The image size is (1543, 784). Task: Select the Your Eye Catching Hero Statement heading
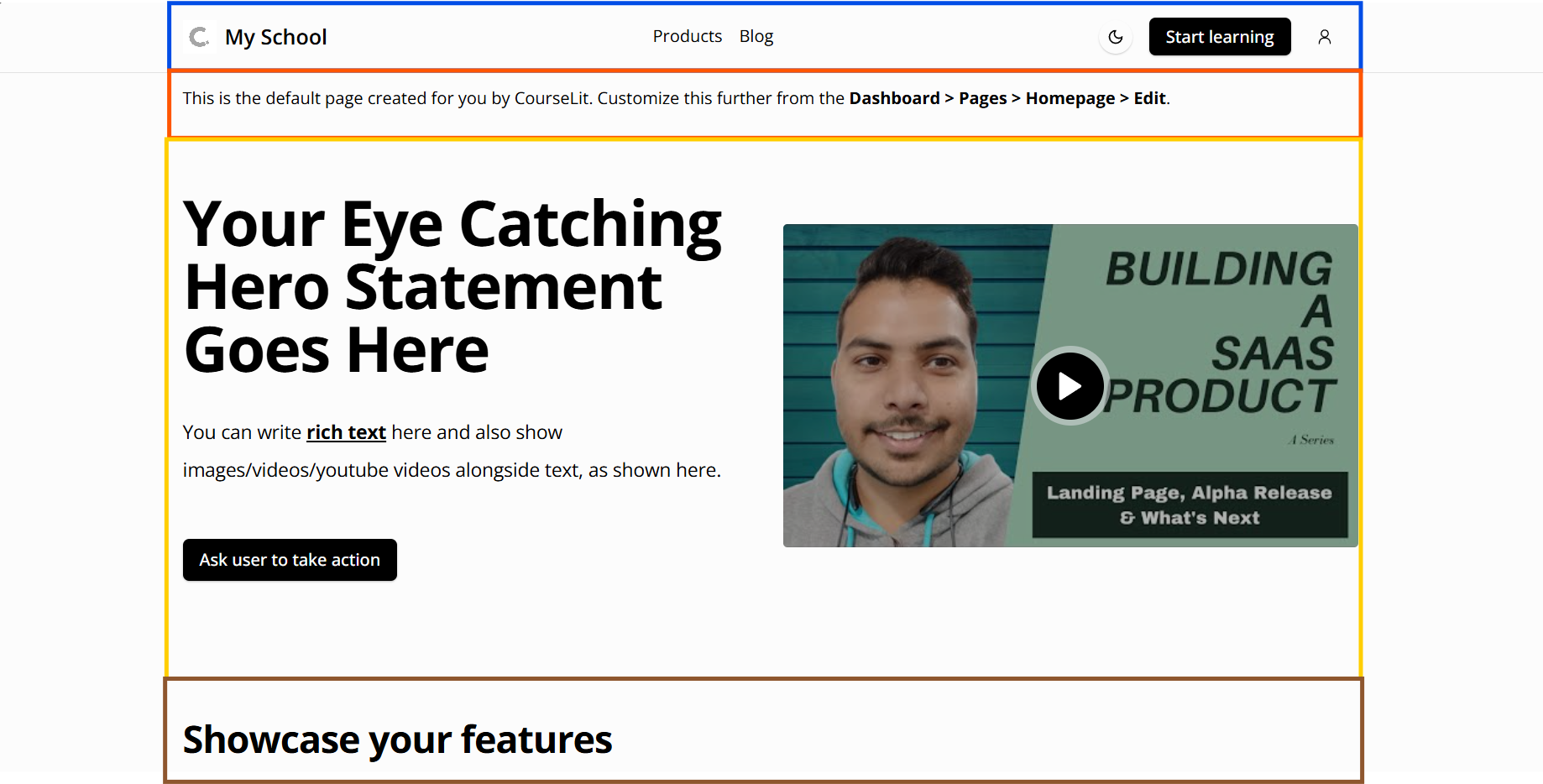click(x=452, y=286)
